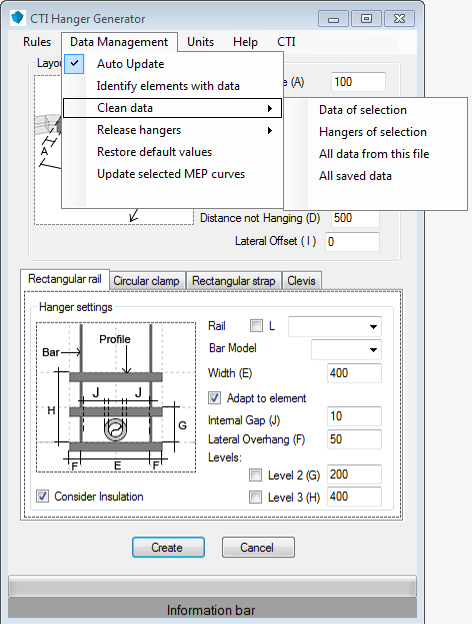Screen dimensions: 472x624
Task: Click the CTI Hanger Generator app icon
Action: click(x=18, y=18)
